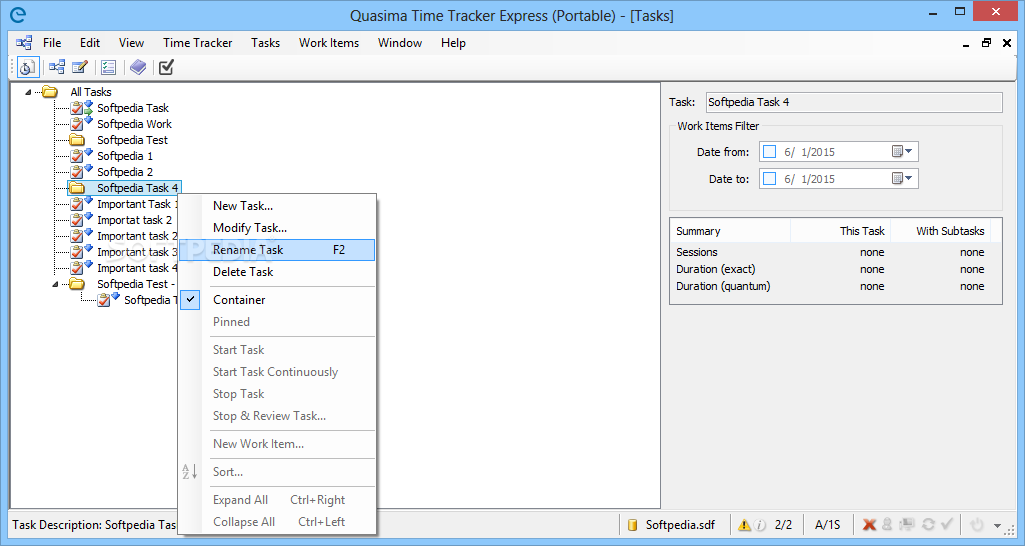The image size is (1025, 546).
Task: Click the Date to date field
Action: [x=839, y=179]
